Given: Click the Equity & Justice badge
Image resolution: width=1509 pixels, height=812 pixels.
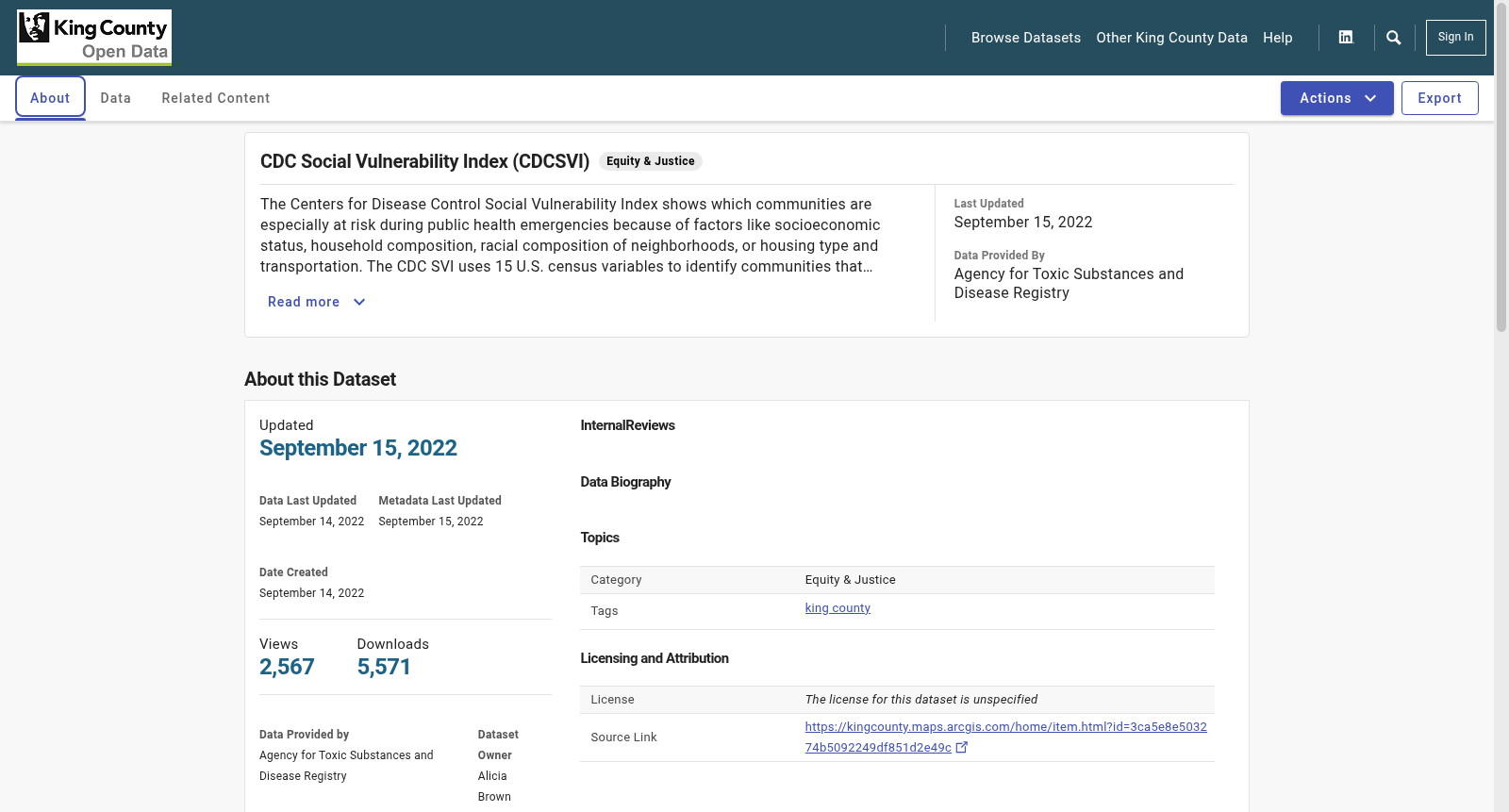Looking at the screenshot, I should coord(651,161).
